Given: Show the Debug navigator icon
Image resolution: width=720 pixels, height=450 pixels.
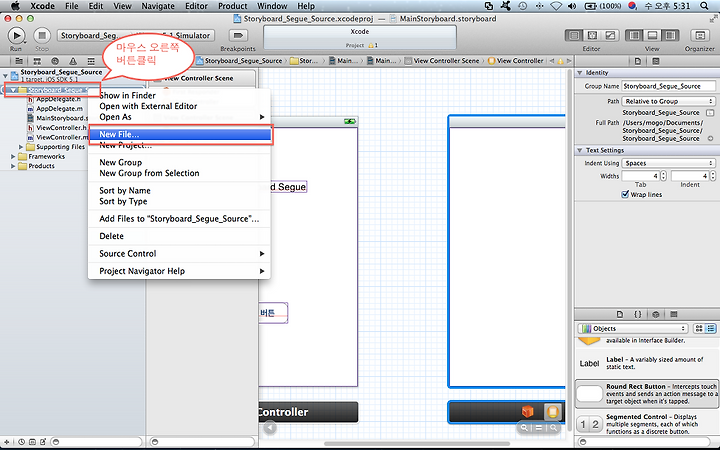Looking at the screenshot, I should pos(91,61).
